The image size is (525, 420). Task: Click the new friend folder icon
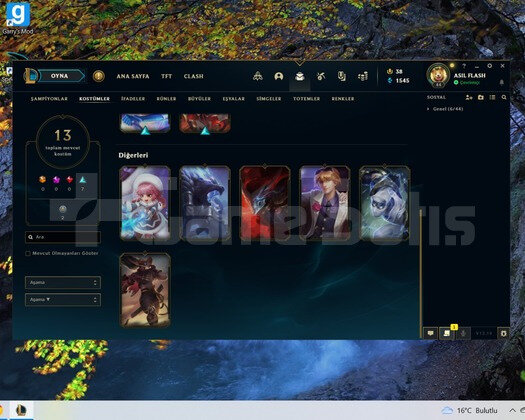tap(481, 97)
